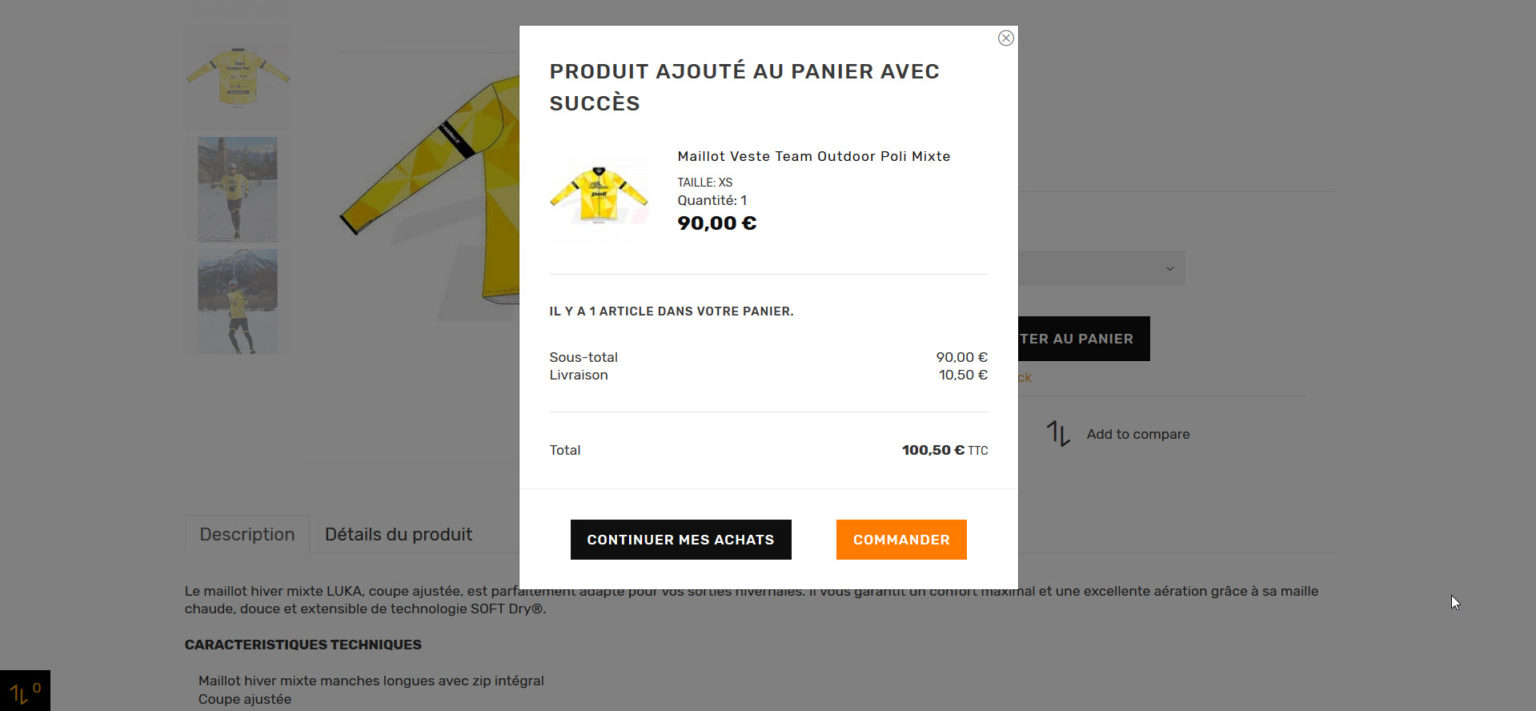Click Add to compare link

coord(1138,434)
